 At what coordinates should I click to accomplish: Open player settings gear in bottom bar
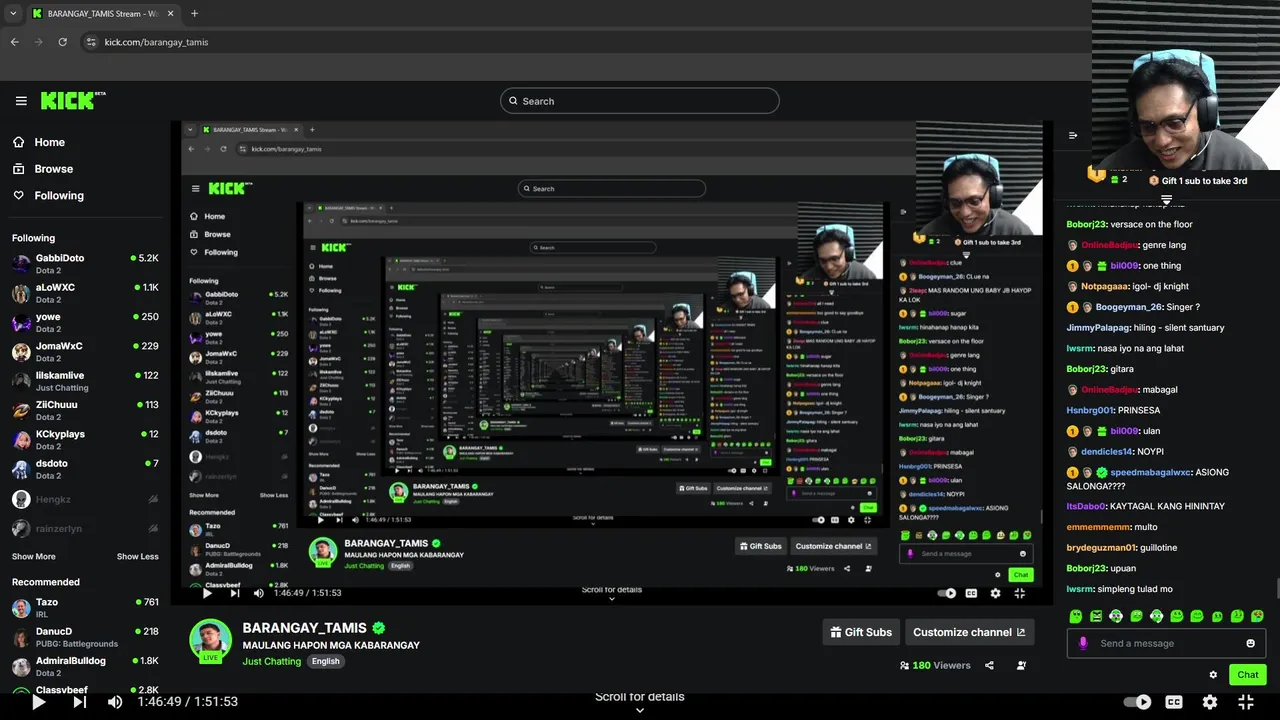[x=1210, y=702]
